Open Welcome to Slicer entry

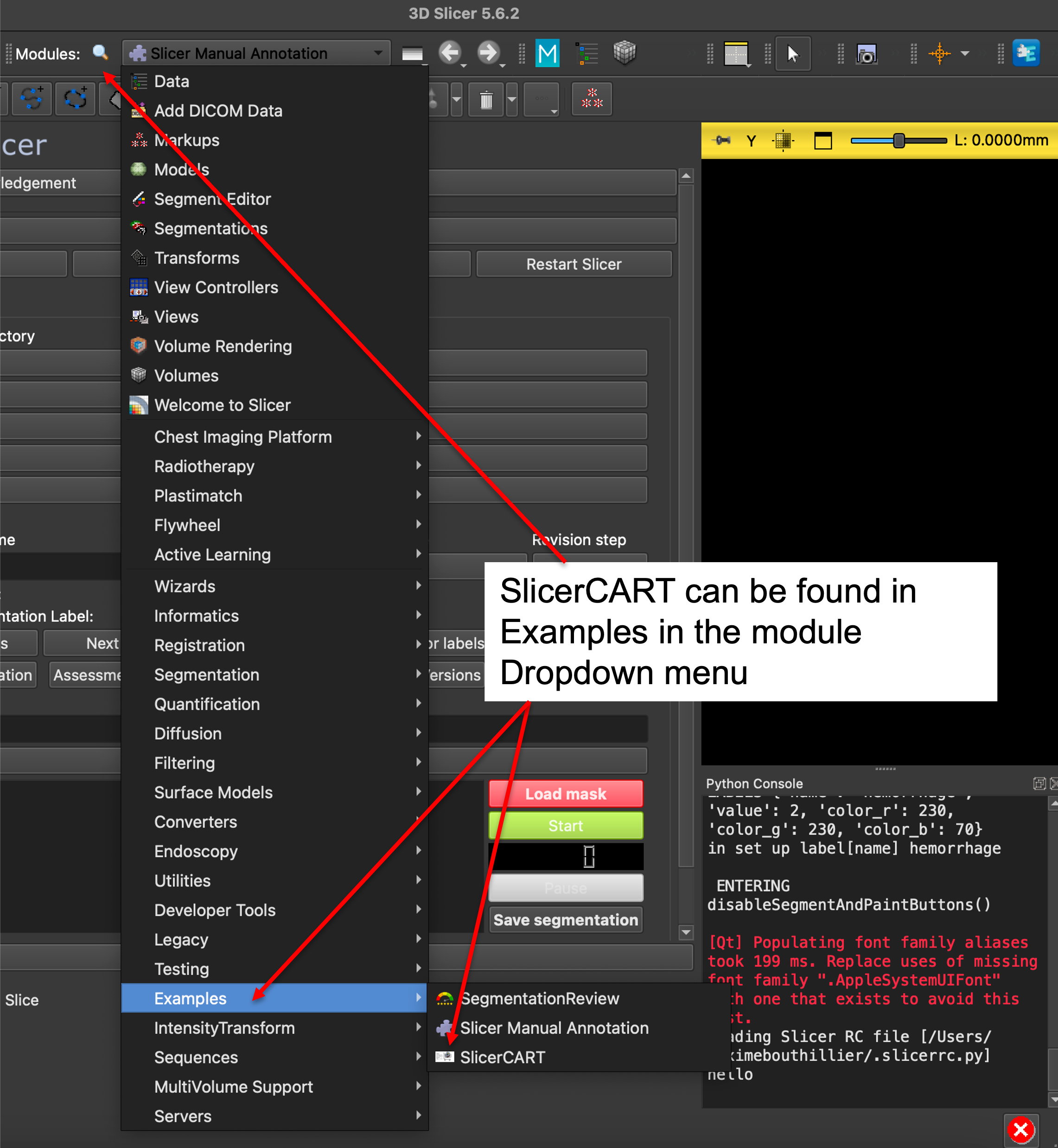275,405
